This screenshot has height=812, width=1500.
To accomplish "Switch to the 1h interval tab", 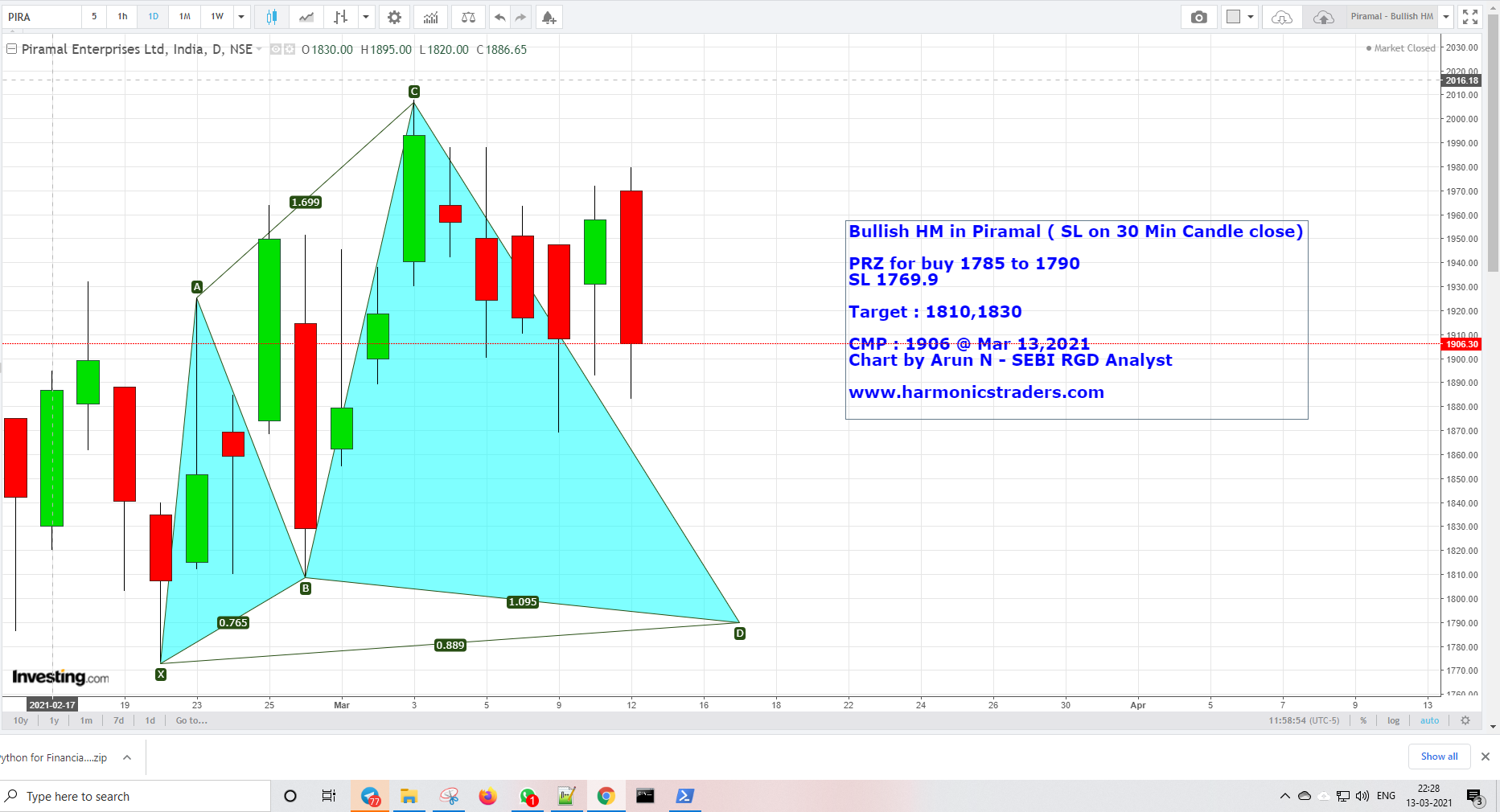I will pos(121,16).
